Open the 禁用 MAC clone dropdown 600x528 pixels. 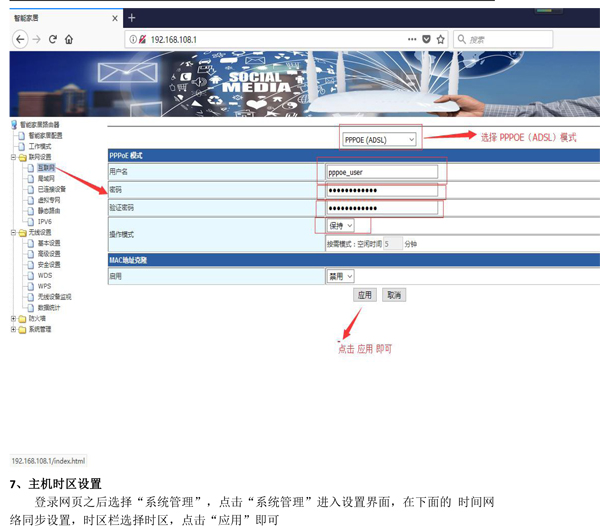341,276
